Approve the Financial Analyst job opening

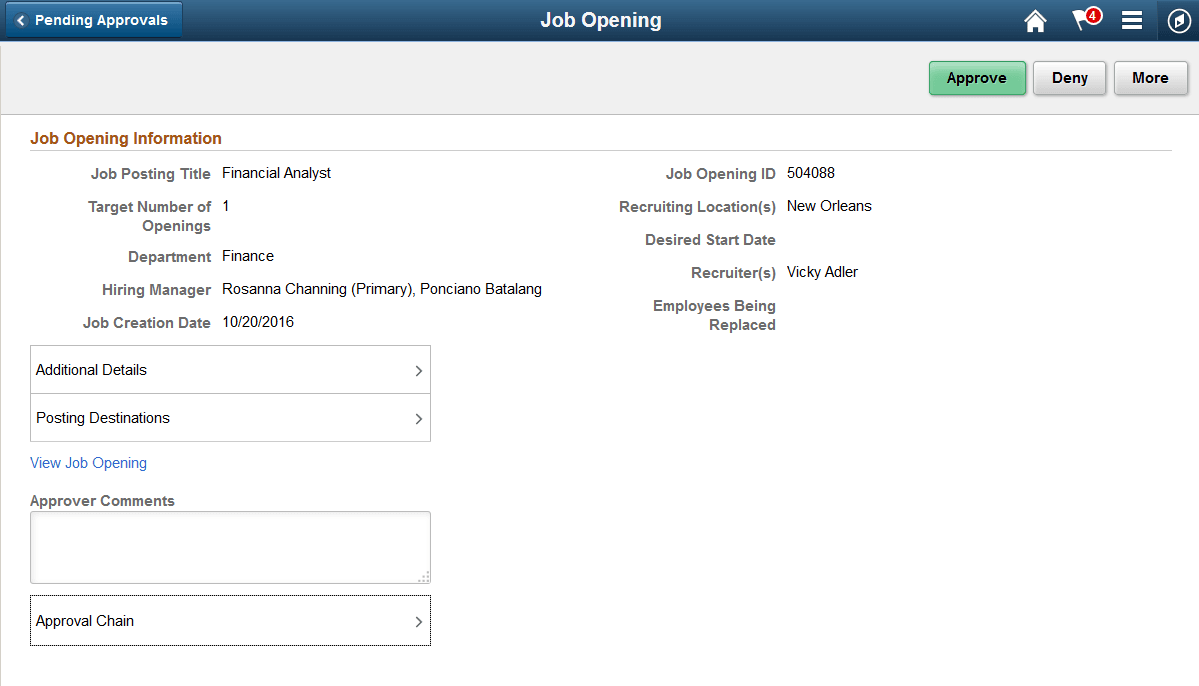pos(977,77)
